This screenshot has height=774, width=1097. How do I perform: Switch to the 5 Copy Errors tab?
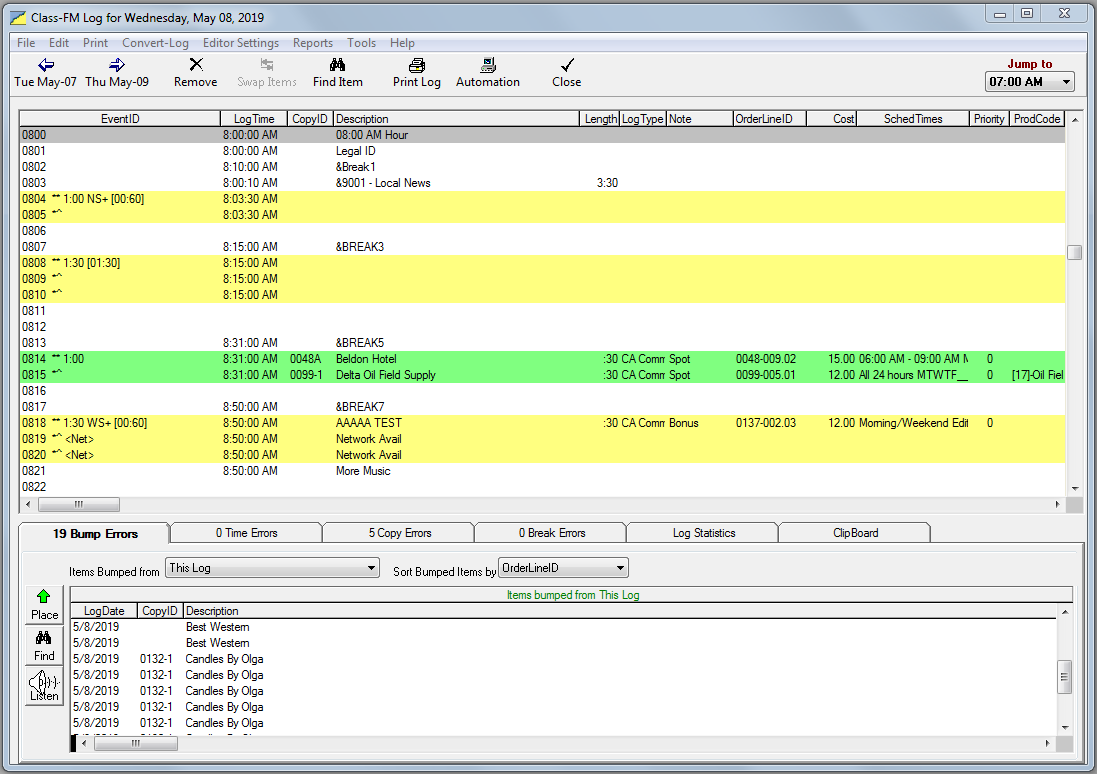coord(399,533)
